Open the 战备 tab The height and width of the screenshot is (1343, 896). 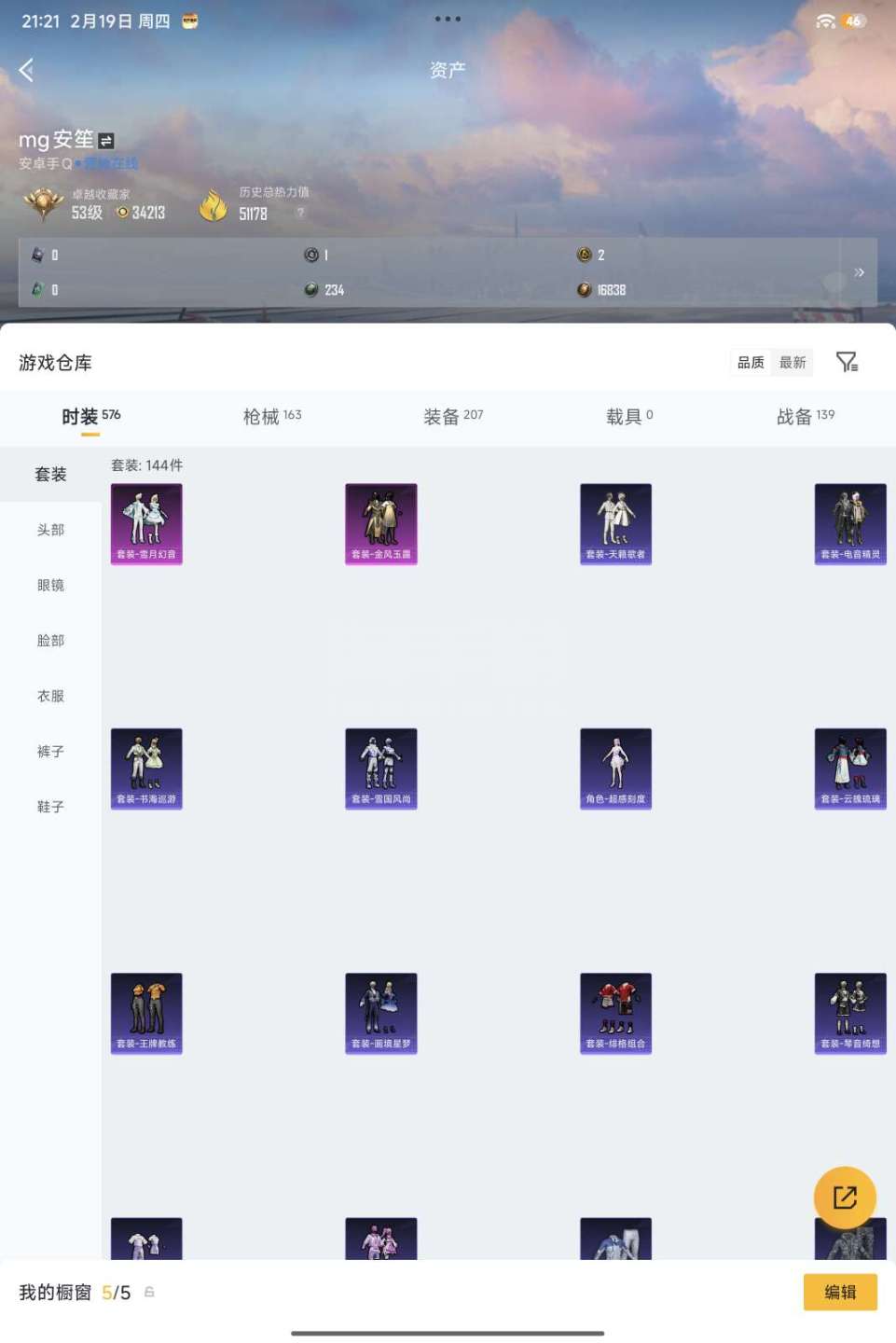pos(805,417)
